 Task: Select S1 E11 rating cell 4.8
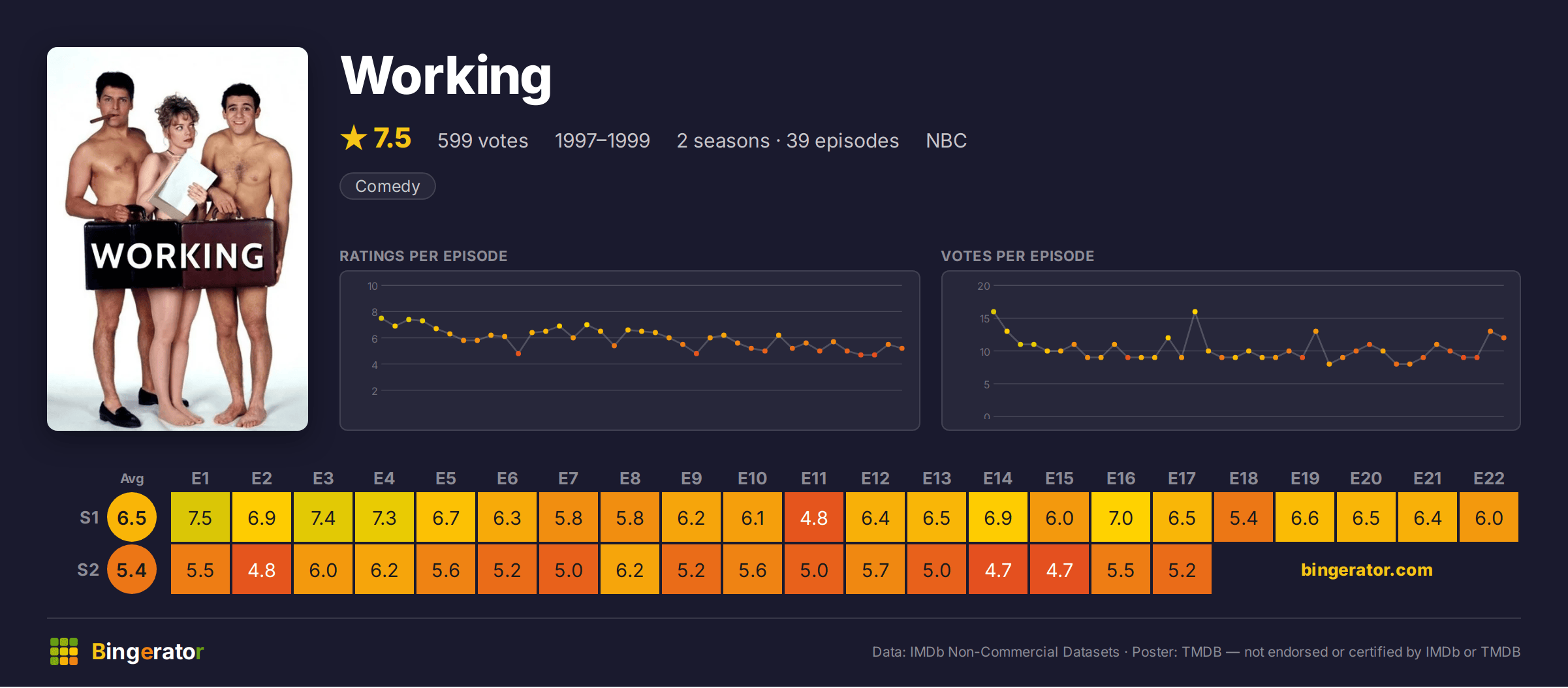pos(814,518)
